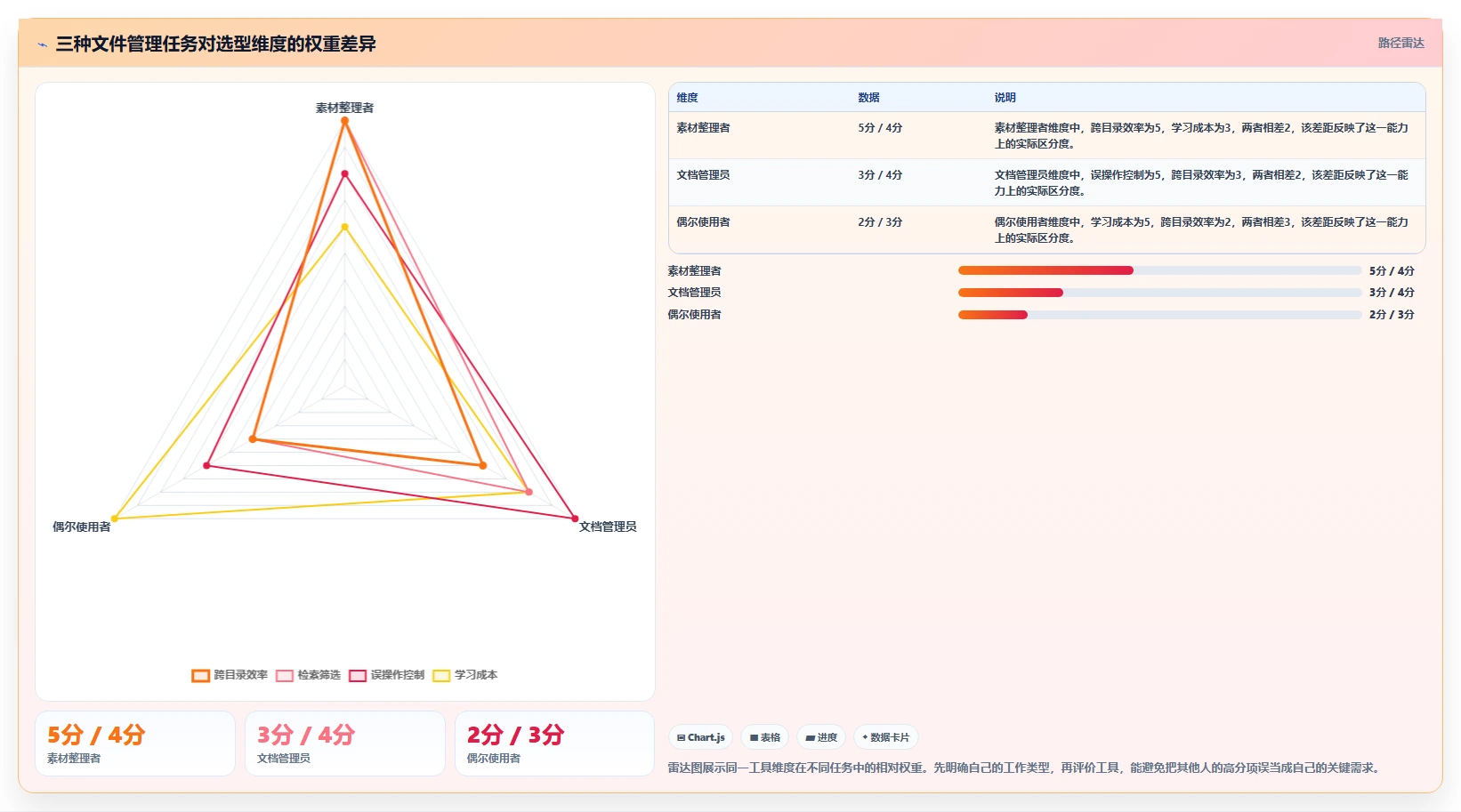Click the 文档管理员 stat card
Image resolution: width=1461 pixels, height=812 pixels.
point(345,744)
